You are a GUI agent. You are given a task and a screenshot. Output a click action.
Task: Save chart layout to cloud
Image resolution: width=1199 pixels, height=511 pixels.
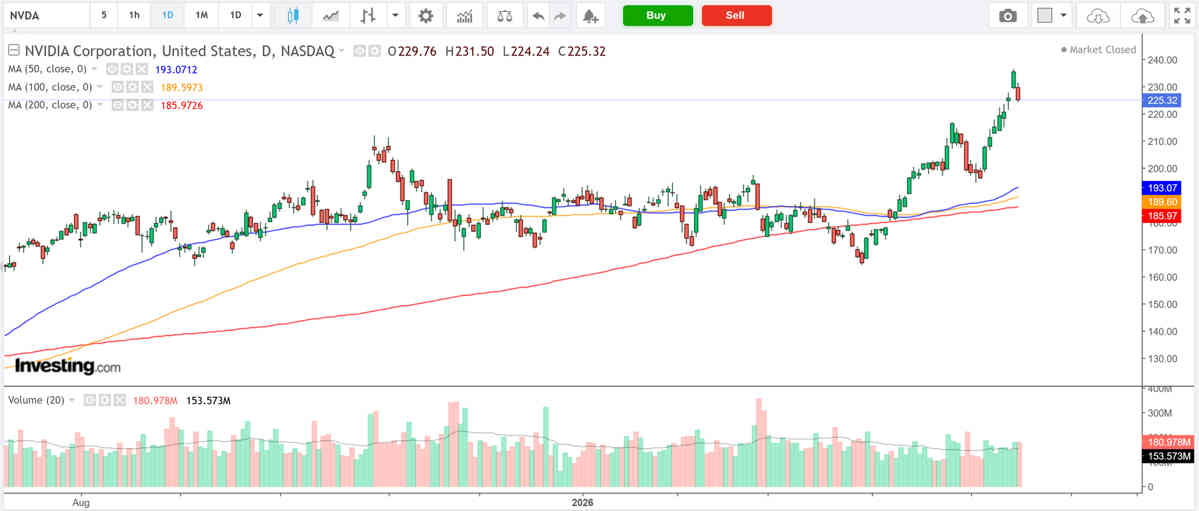[x=1141, y=15]
